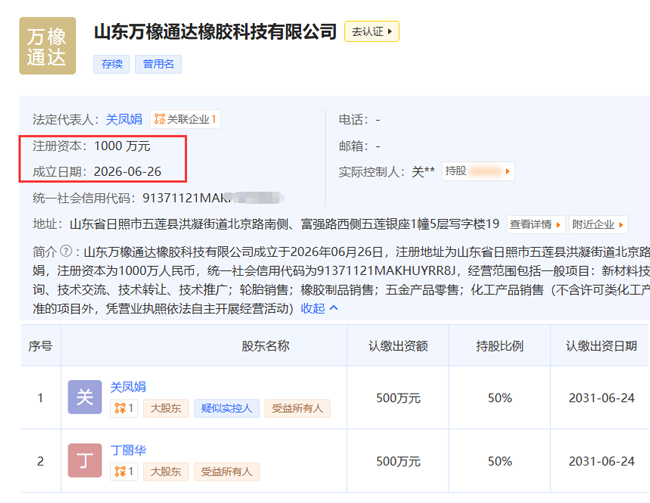This screenshot has width=650, height=503.
Task: Click registered capital value 1000 万元
Action: click(x=122, y=146)
